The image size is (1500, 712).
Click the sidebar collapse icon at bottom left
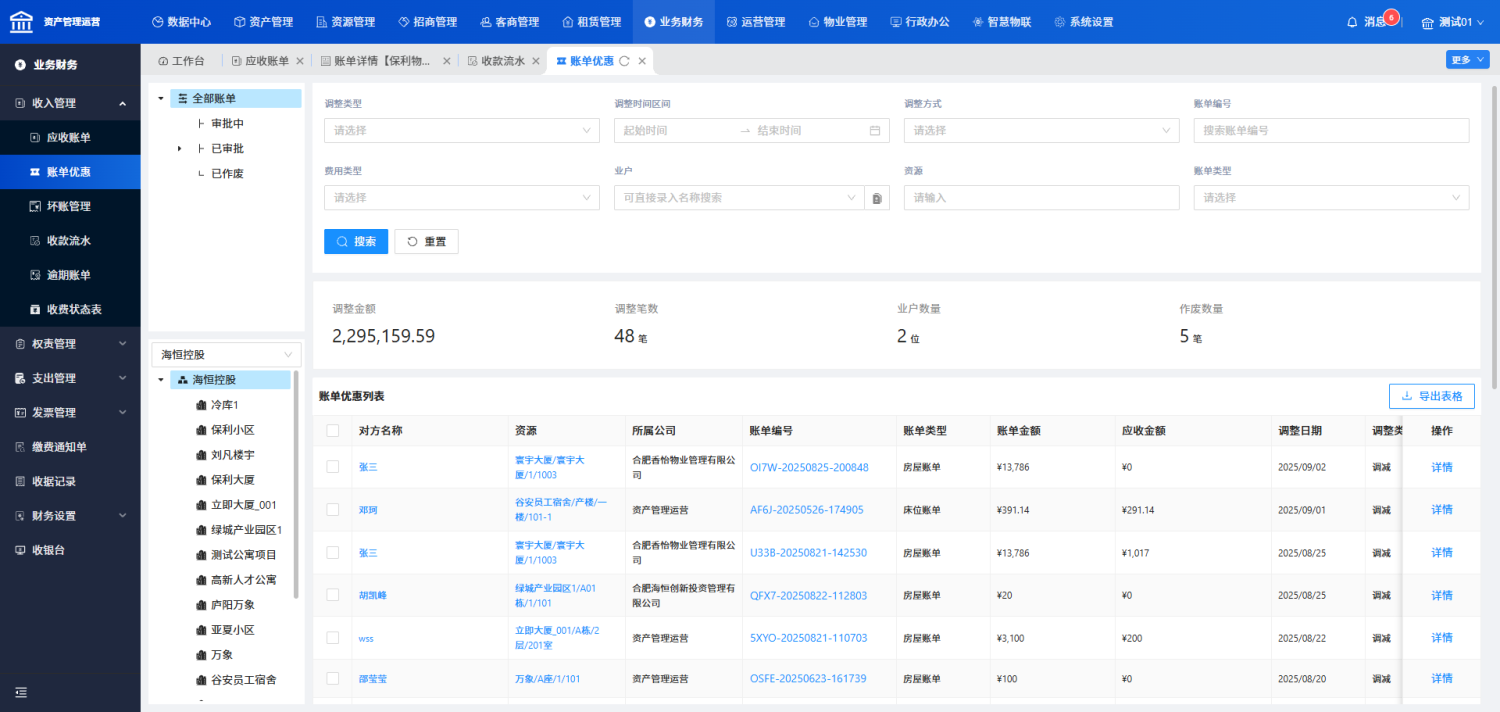pos(20,692)
